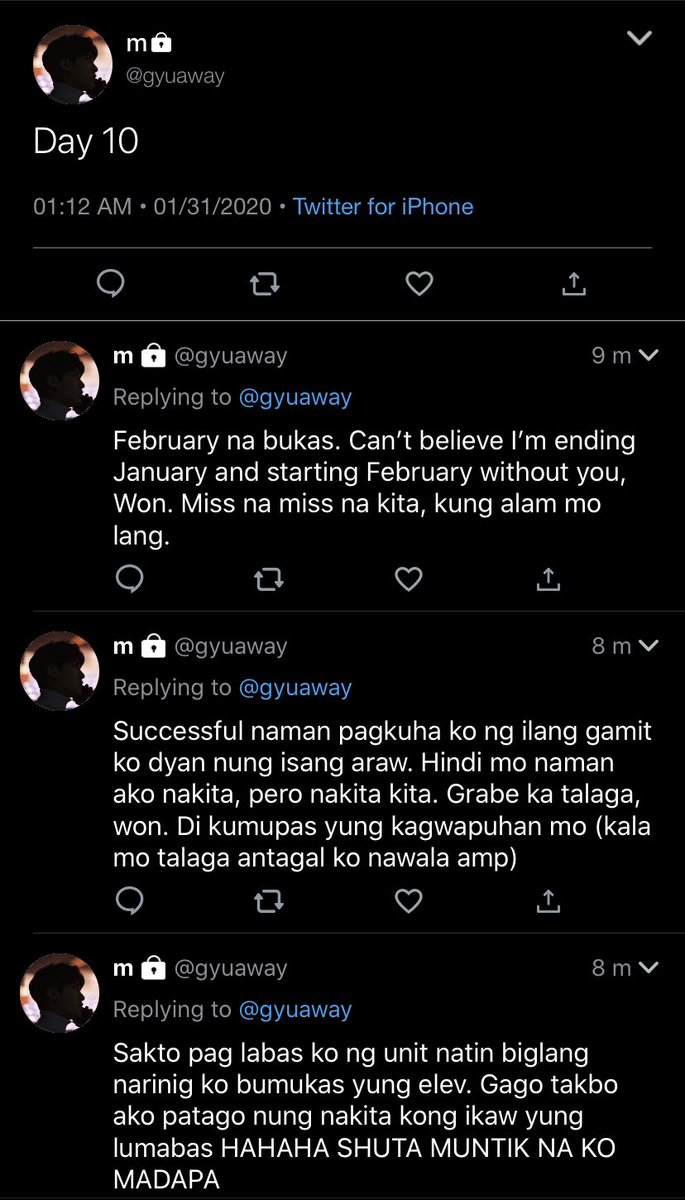
Task: Open @gyuaway handle under main tweet name
Action: point(175,77)
